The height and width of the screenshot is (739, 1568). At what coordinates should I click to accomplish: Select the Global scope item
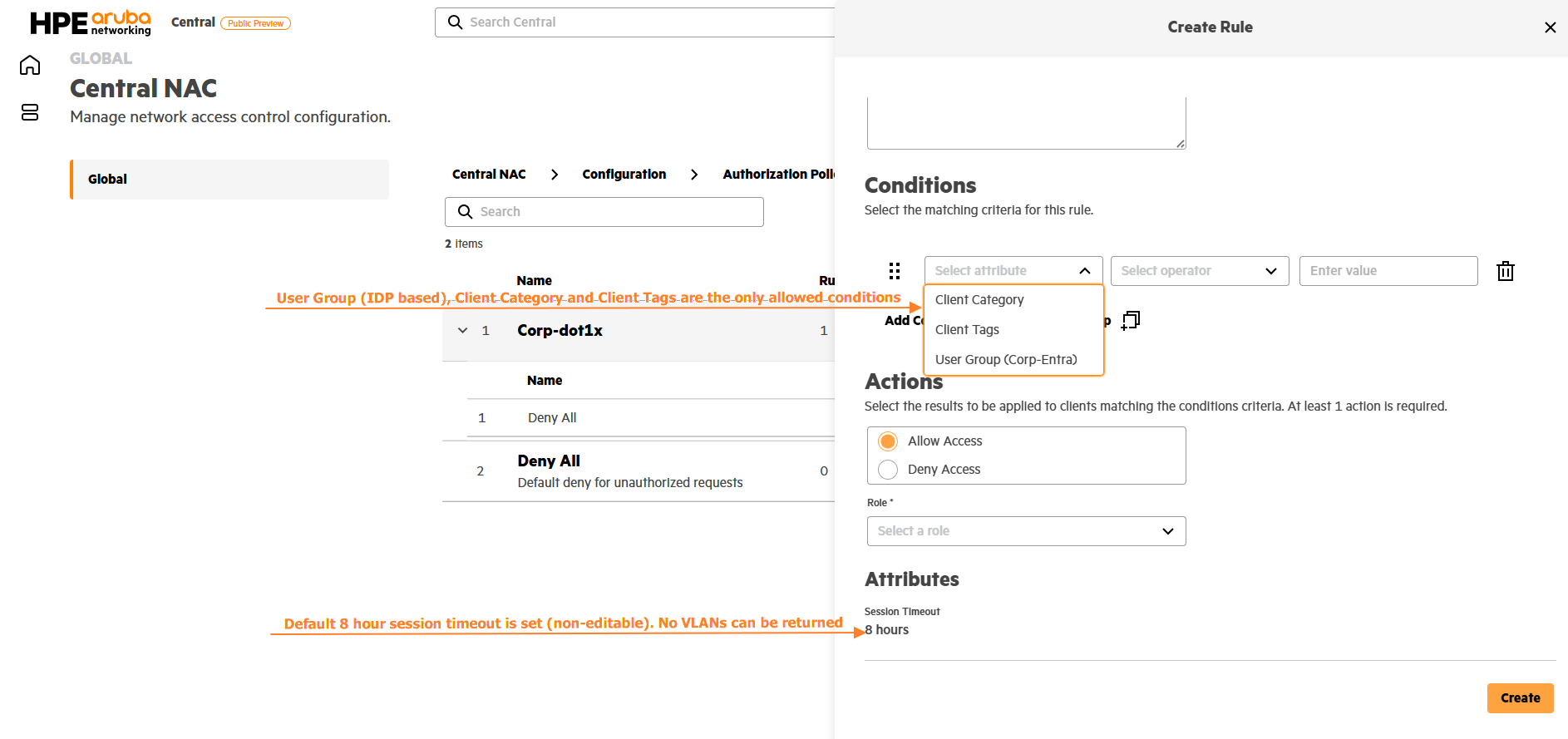pos(229,180)
